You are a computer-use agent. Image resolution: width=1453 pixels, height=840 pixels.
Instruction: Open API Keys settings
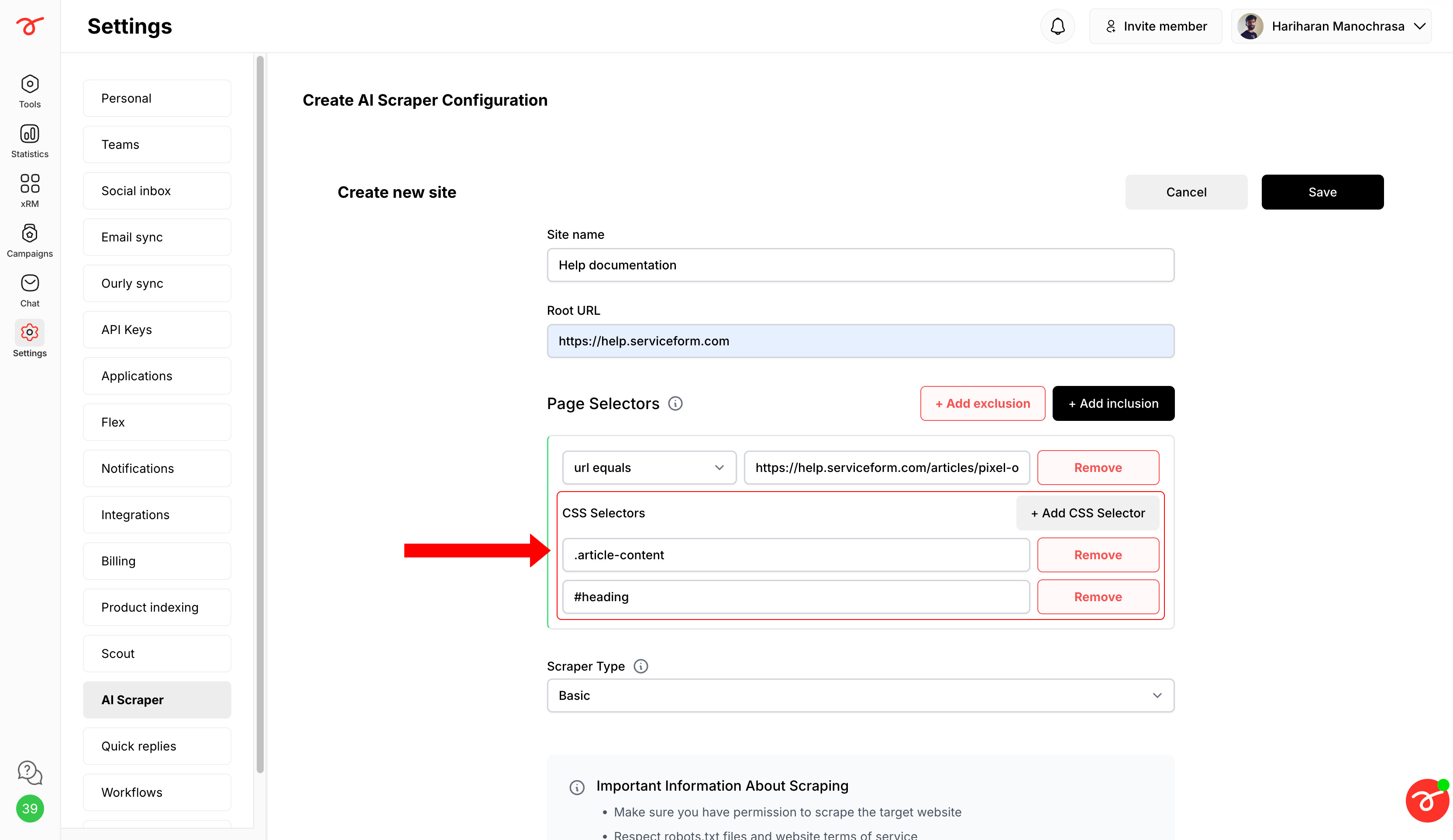click(157, 329)
